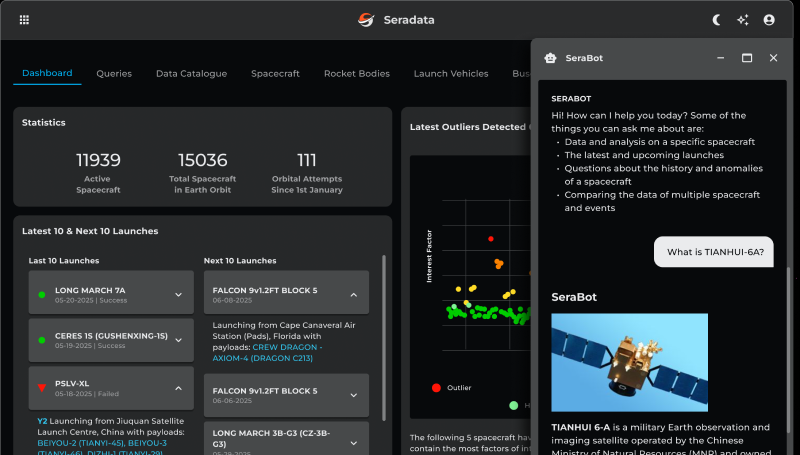
Task: Open the apps grid menu icon
Action: [24, 20]
